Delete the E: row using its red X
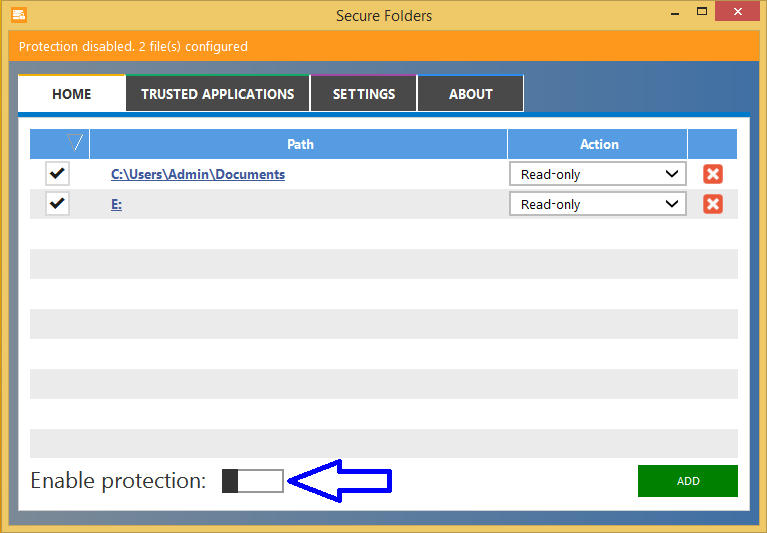This screenshot has width=767, height=533. point(713,204)
